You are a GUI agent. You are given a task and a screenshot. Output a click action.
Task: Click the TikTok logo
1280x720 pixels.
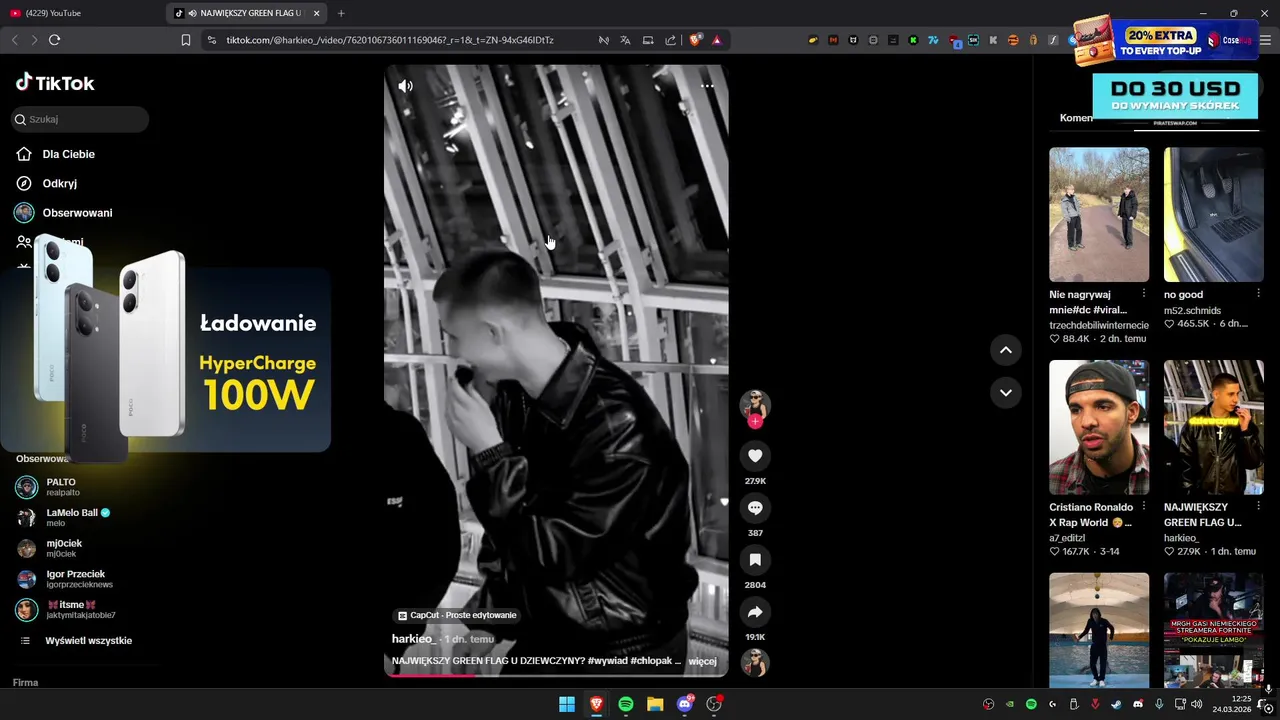55,83
